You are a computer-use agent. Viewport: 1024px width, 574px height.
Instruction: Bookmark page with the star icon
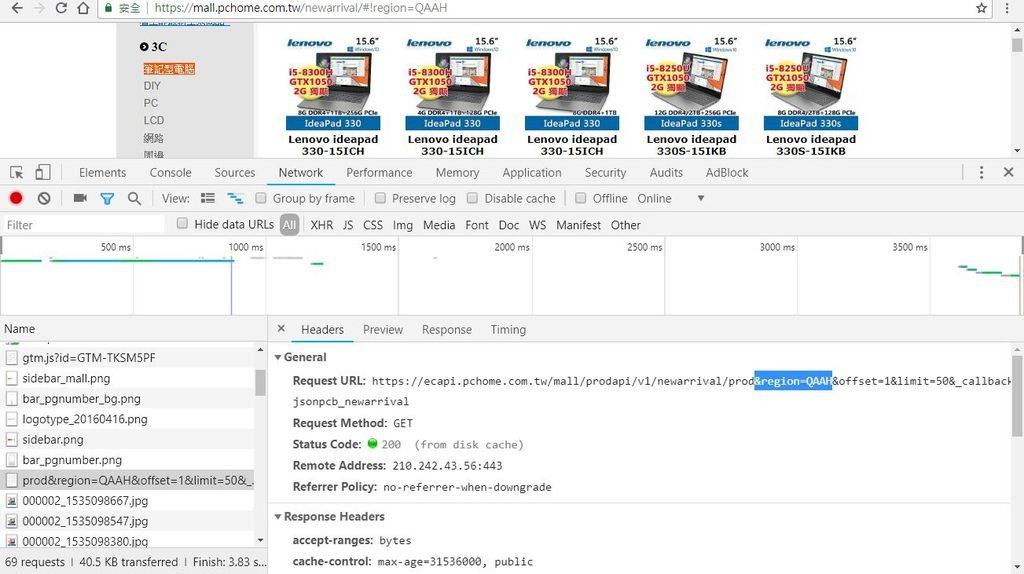click(981, 8)
